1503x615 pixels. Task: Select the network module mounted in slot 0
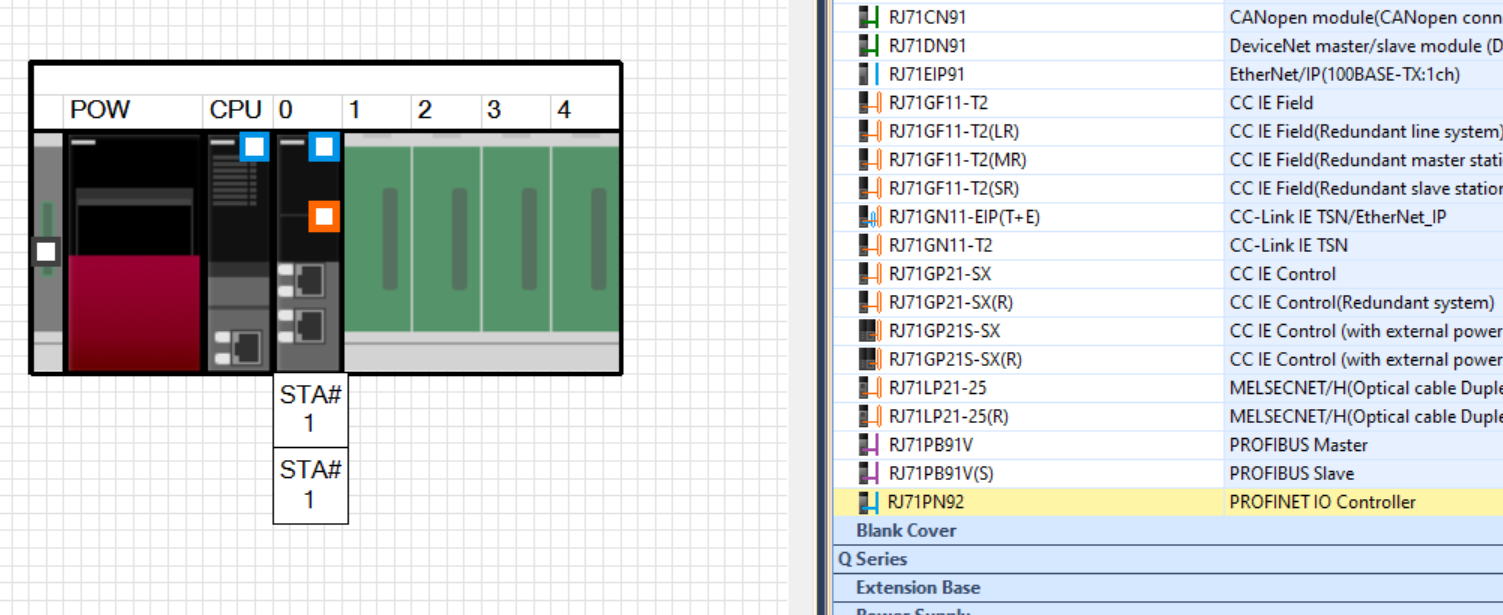[x=309, y=253]
